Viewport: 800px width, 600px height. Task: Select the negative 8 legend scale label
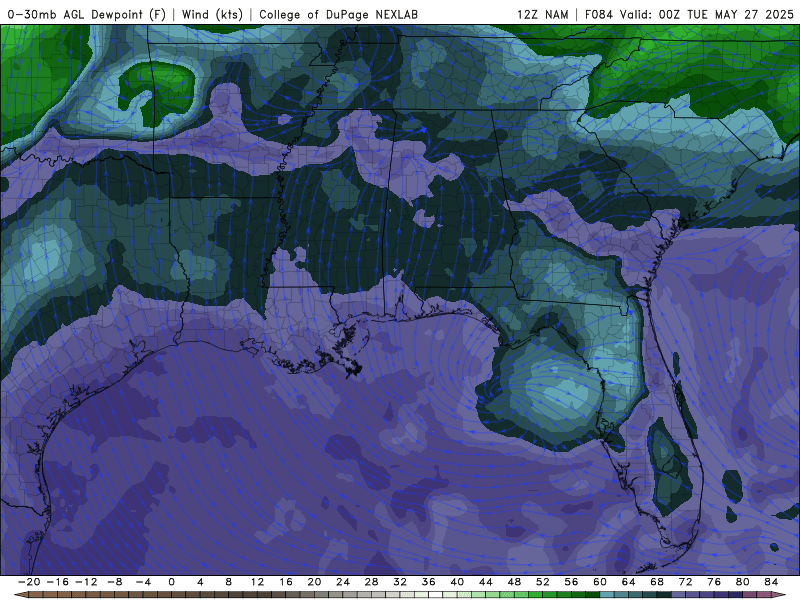click(115, 582)
